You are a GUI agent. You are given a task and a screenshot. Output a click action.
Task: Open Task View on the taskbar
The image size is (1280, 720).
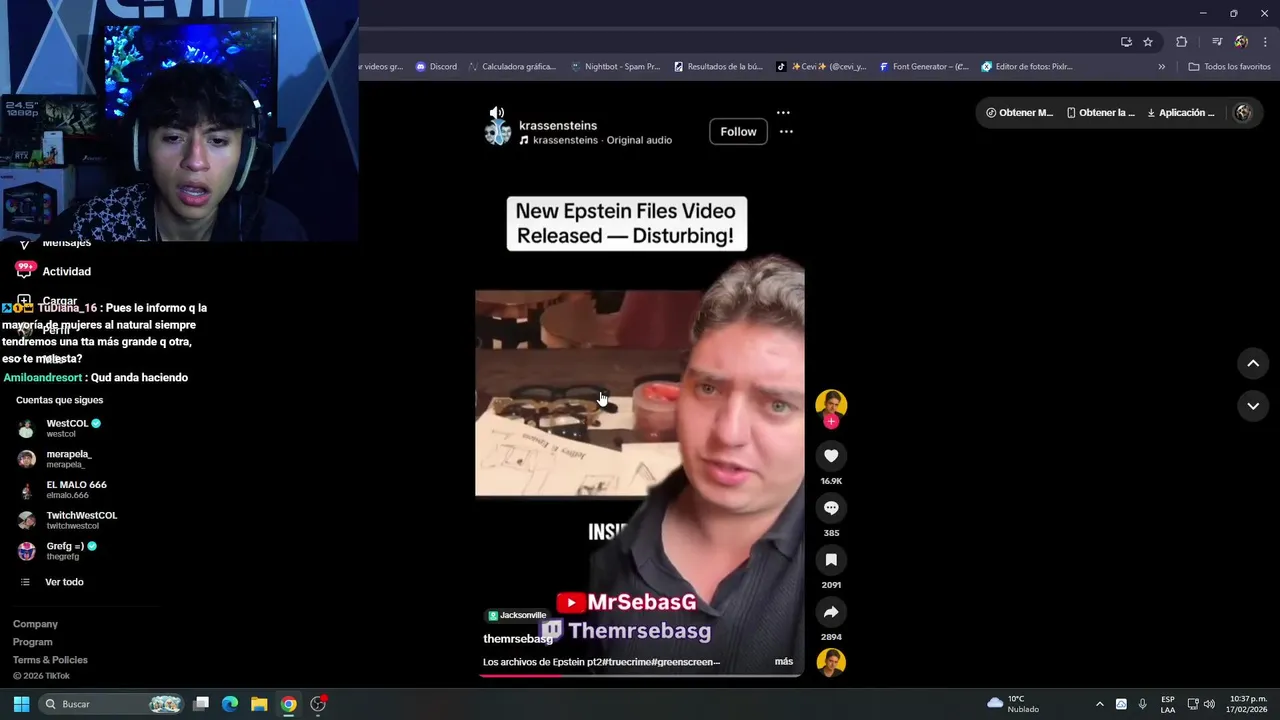(x=201, y=704)
